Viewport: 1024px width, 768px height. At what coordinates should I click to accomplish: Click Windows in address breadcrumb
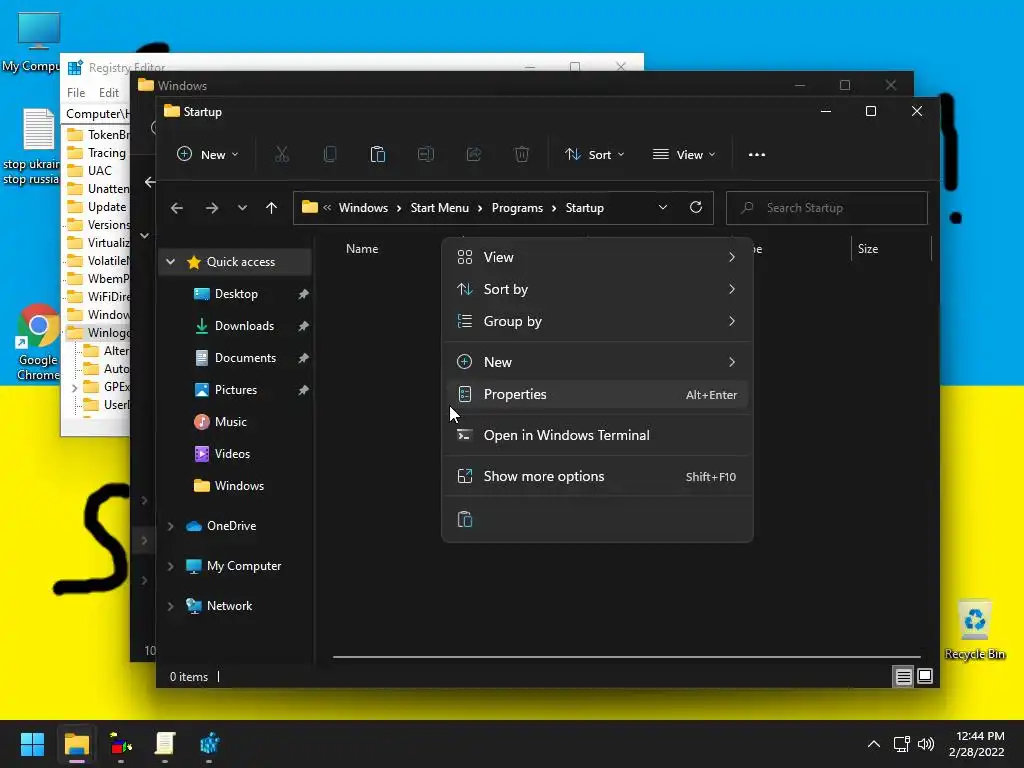pos(363,208)
